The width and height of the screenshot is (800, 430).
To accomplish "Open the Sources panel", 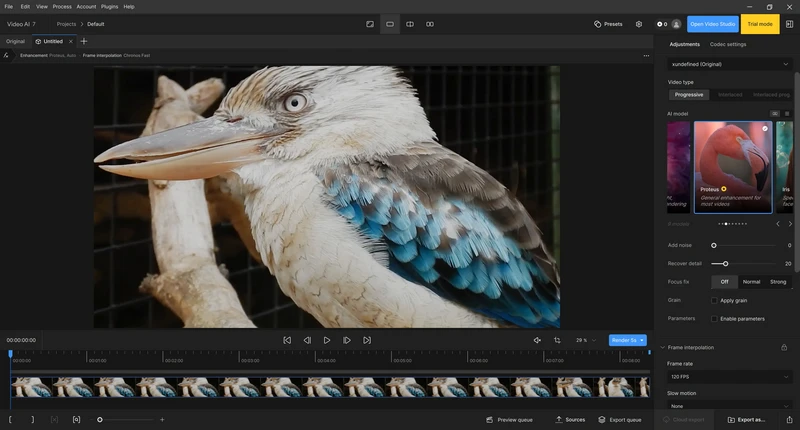I will (570, 420).
